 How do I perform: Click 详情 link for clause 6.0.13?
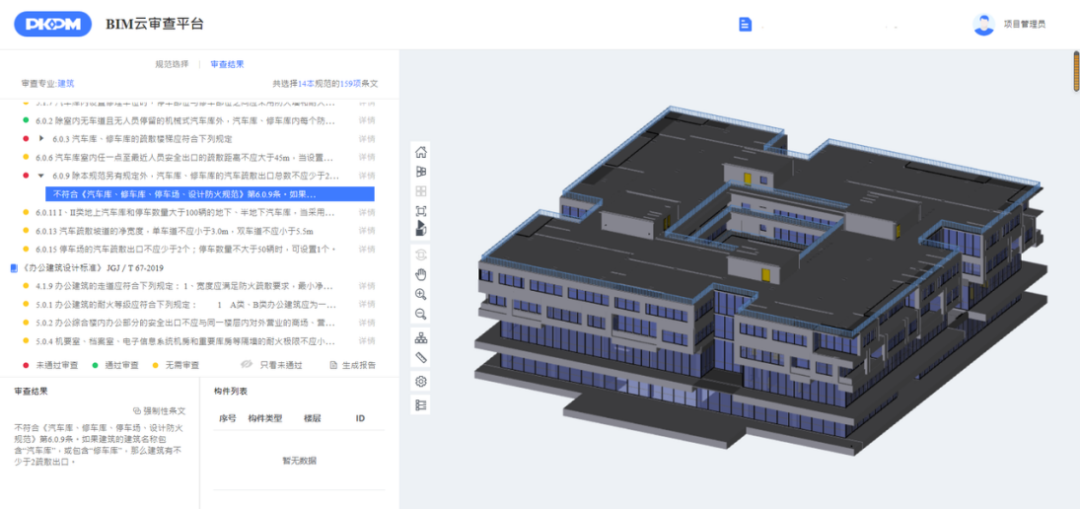pos(366,230)
